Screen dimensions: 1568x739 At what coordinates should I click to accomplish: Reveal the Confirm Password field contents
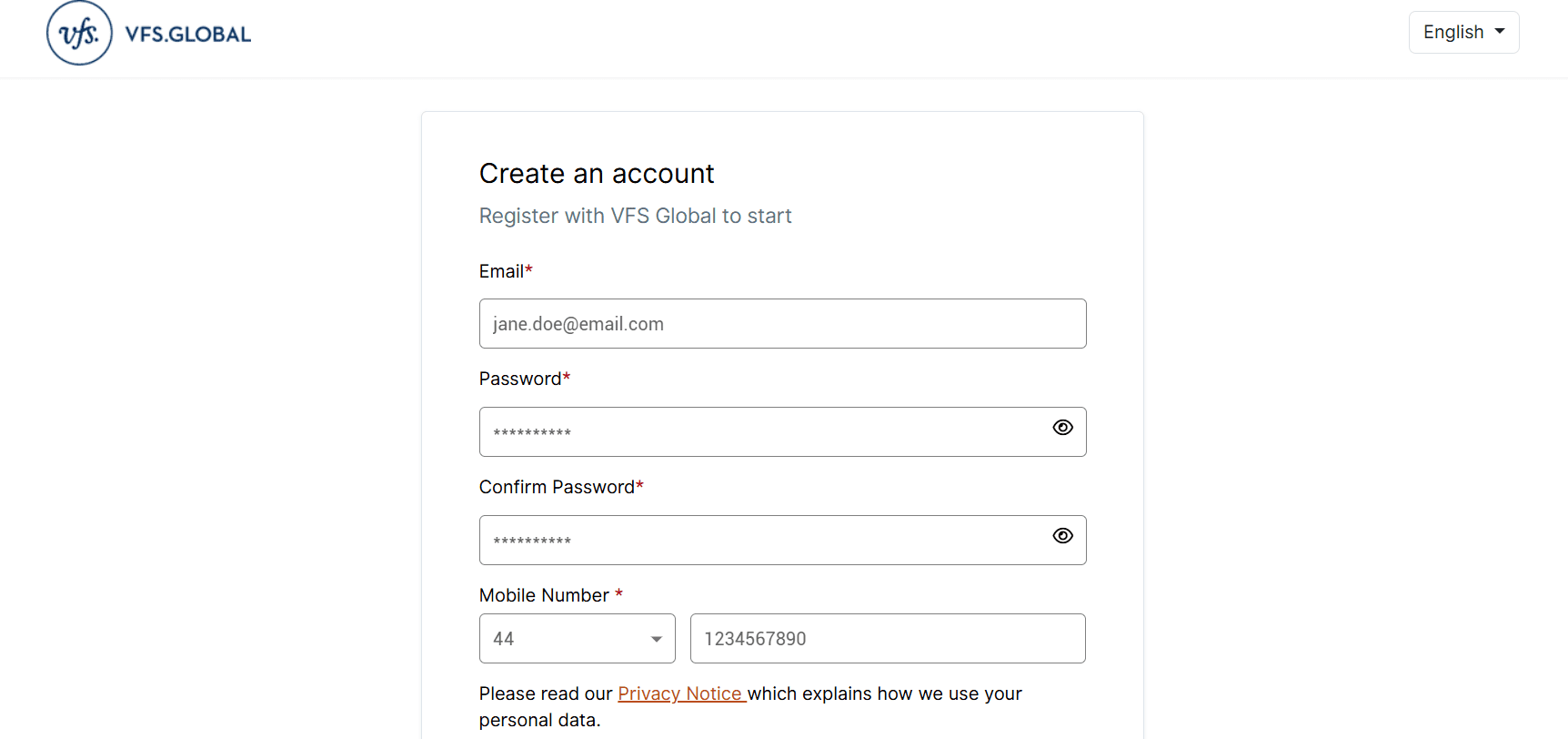pyautogui.click(x=1062, y=536)
